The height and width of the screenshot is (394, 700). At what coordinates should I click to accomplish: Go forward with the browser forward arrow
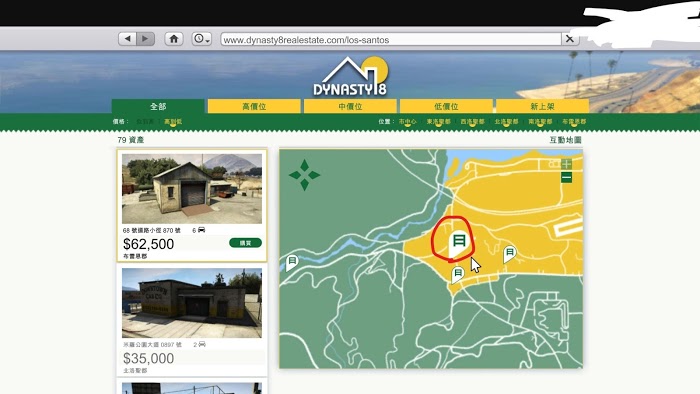point(146,39)
